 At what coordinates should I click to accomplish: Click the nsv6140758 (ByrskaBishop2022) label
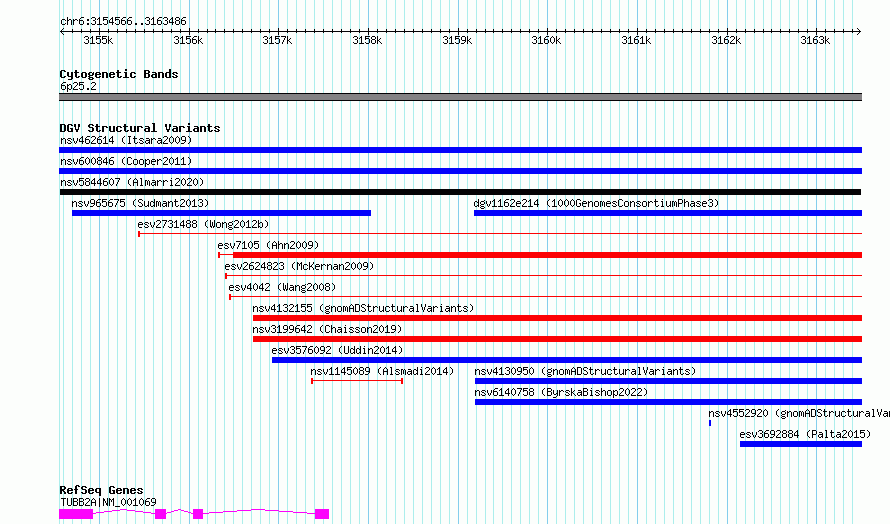[561, 392]
